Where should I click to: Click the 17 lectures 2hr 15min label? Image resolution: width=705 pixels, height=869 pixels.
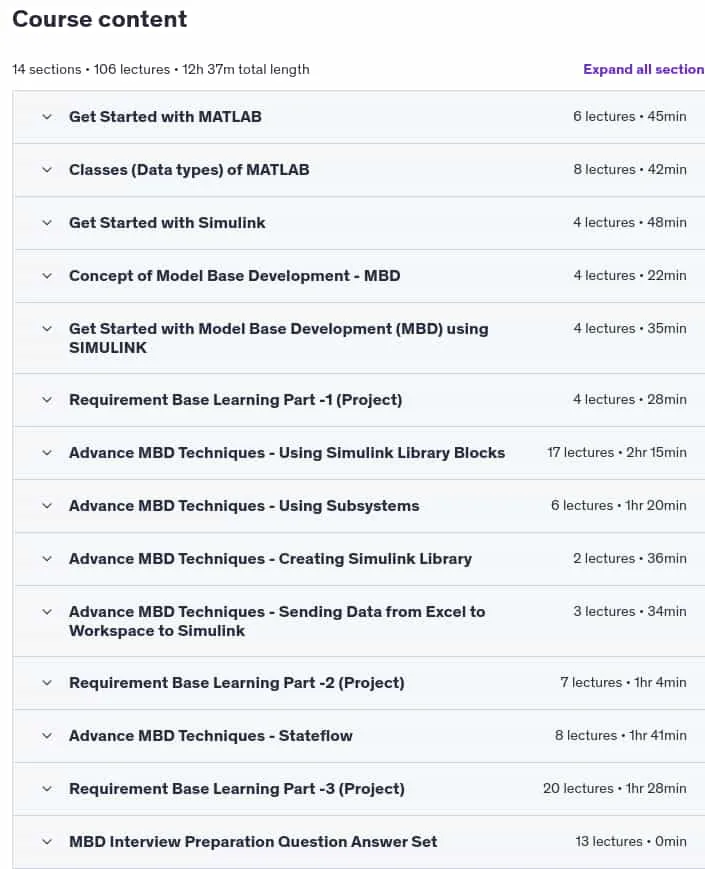617,452
